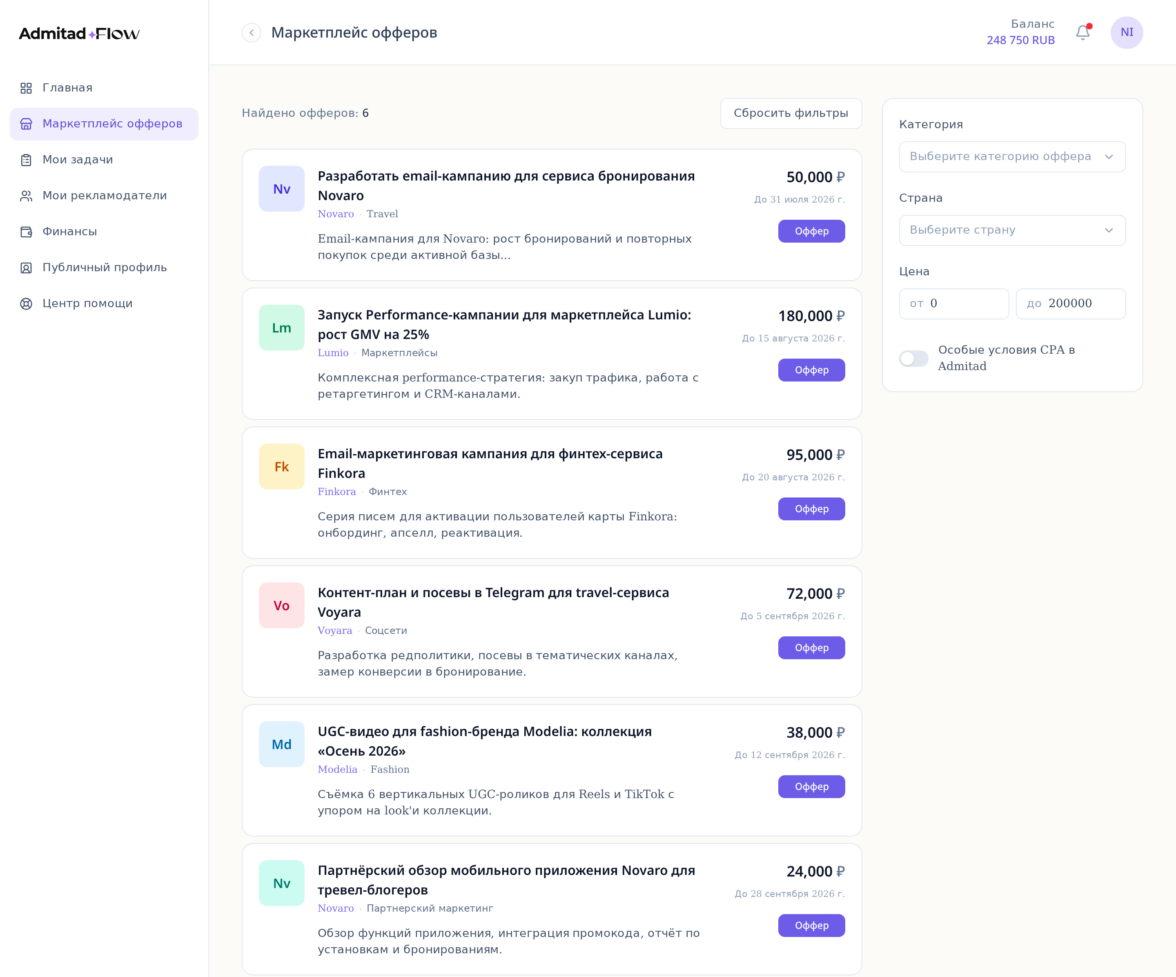Click the 'Финтех' category tag

(388, 492)
